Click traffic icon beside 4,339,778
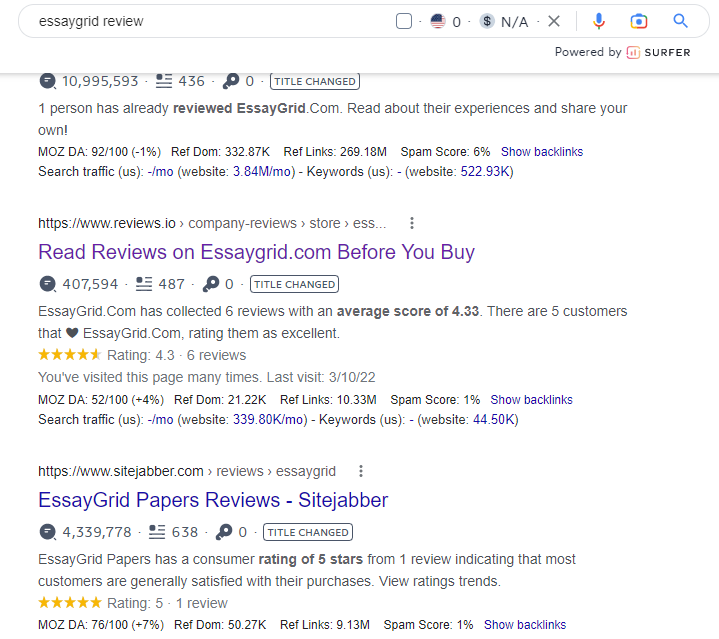The height and width of the screenshot is (639, 719). [48, 532]
